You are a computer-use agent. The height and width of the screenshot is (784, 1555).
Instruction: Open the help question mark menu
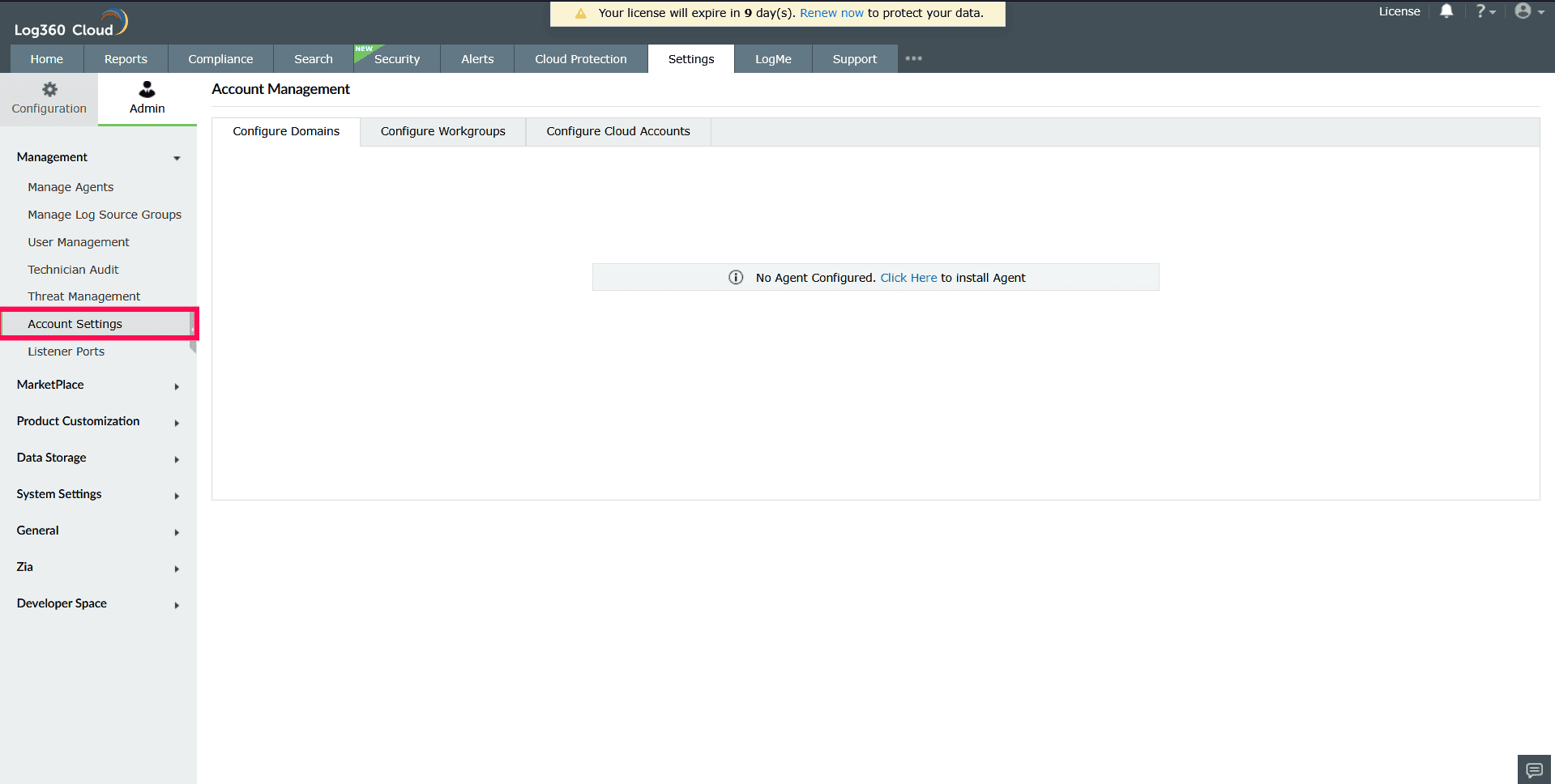point(1485,11)
